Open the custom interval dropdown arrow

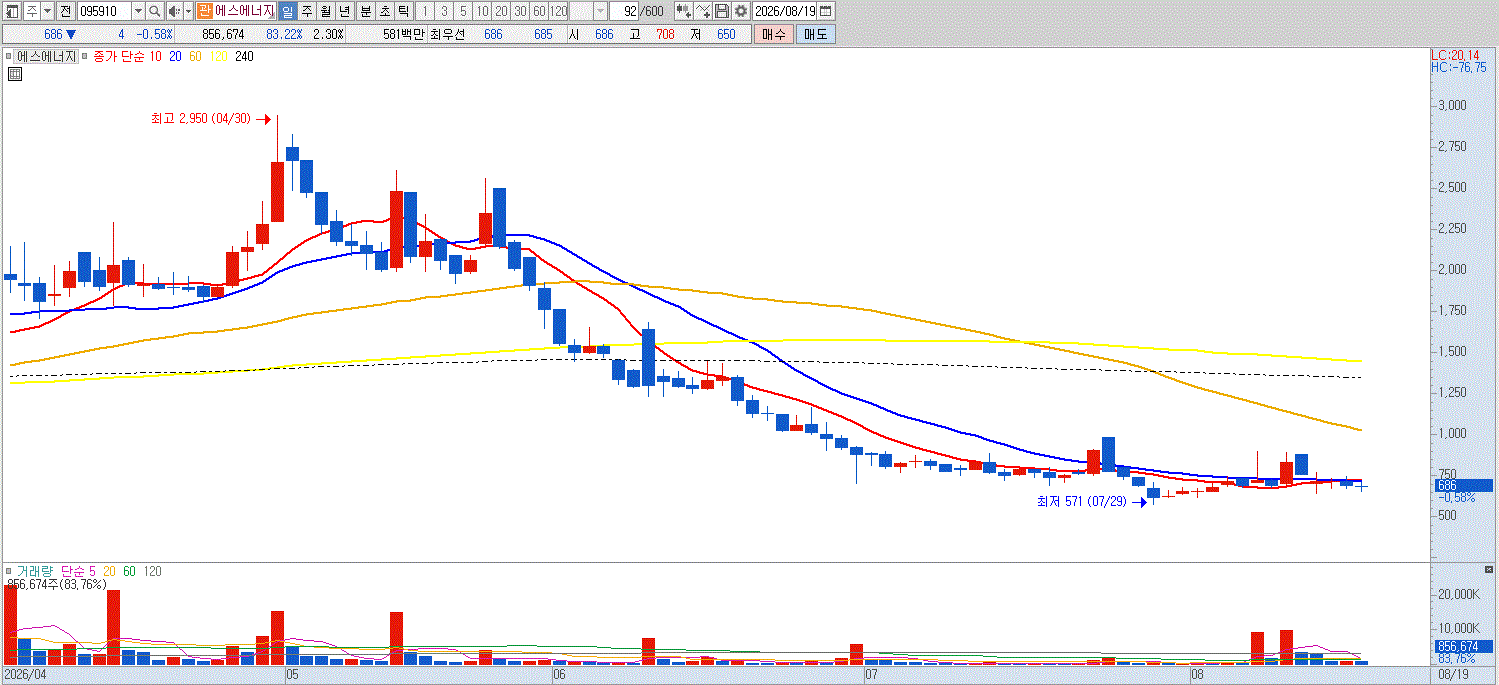point(600,11)
